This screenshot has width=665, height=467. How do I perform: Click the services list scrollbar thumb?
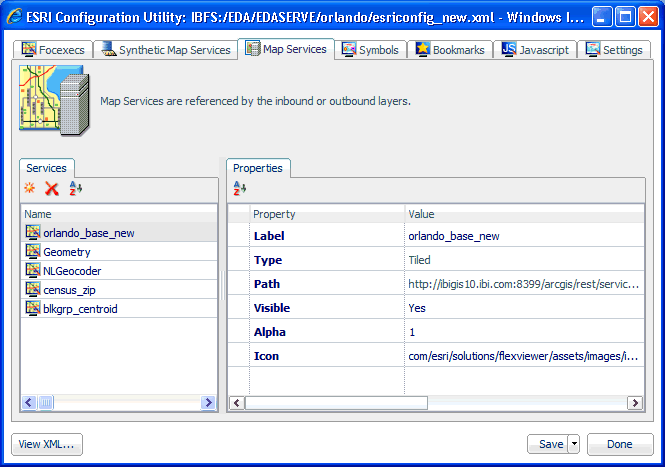click(46, 402)
